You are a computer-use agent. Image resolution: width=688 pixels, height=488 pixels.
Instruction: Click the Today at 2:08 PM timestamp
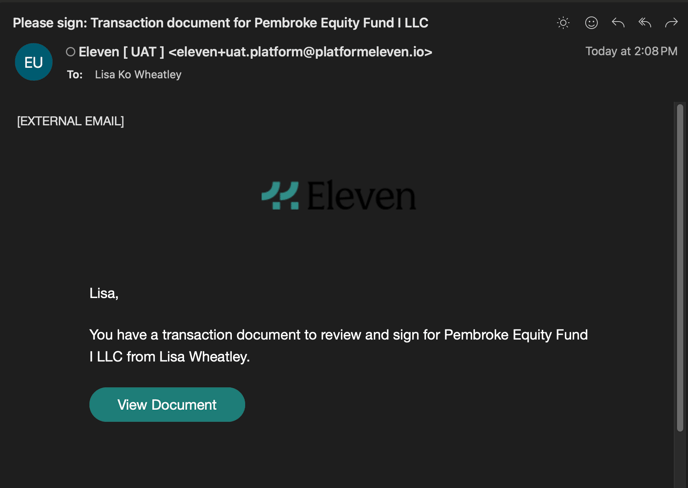pos(631,51)
